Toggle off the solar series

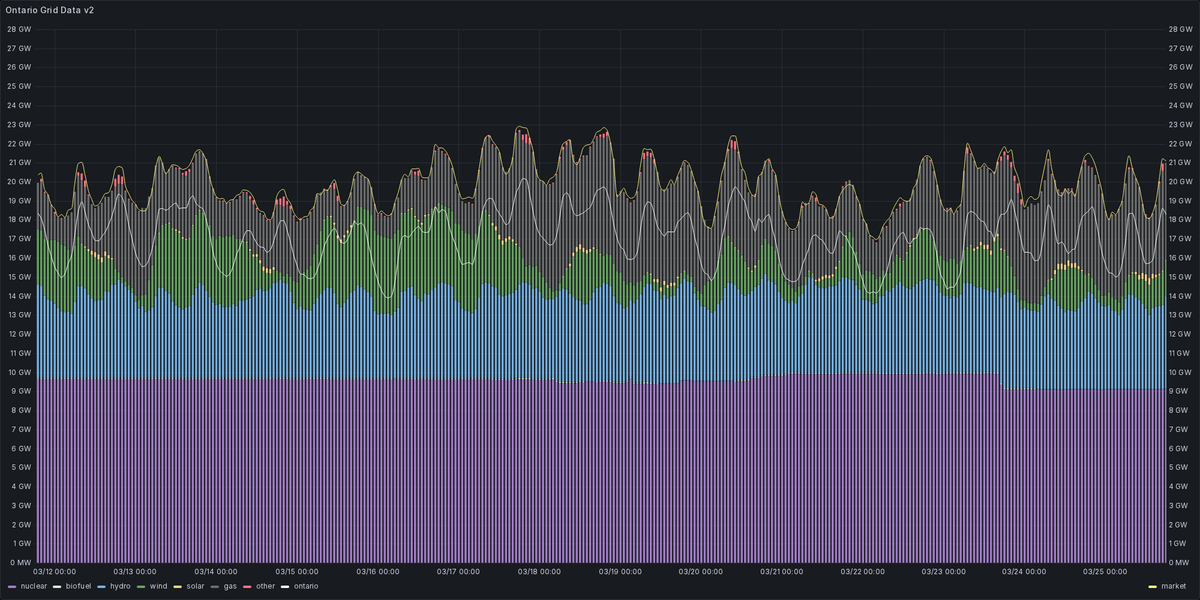(x=195, y=586)
